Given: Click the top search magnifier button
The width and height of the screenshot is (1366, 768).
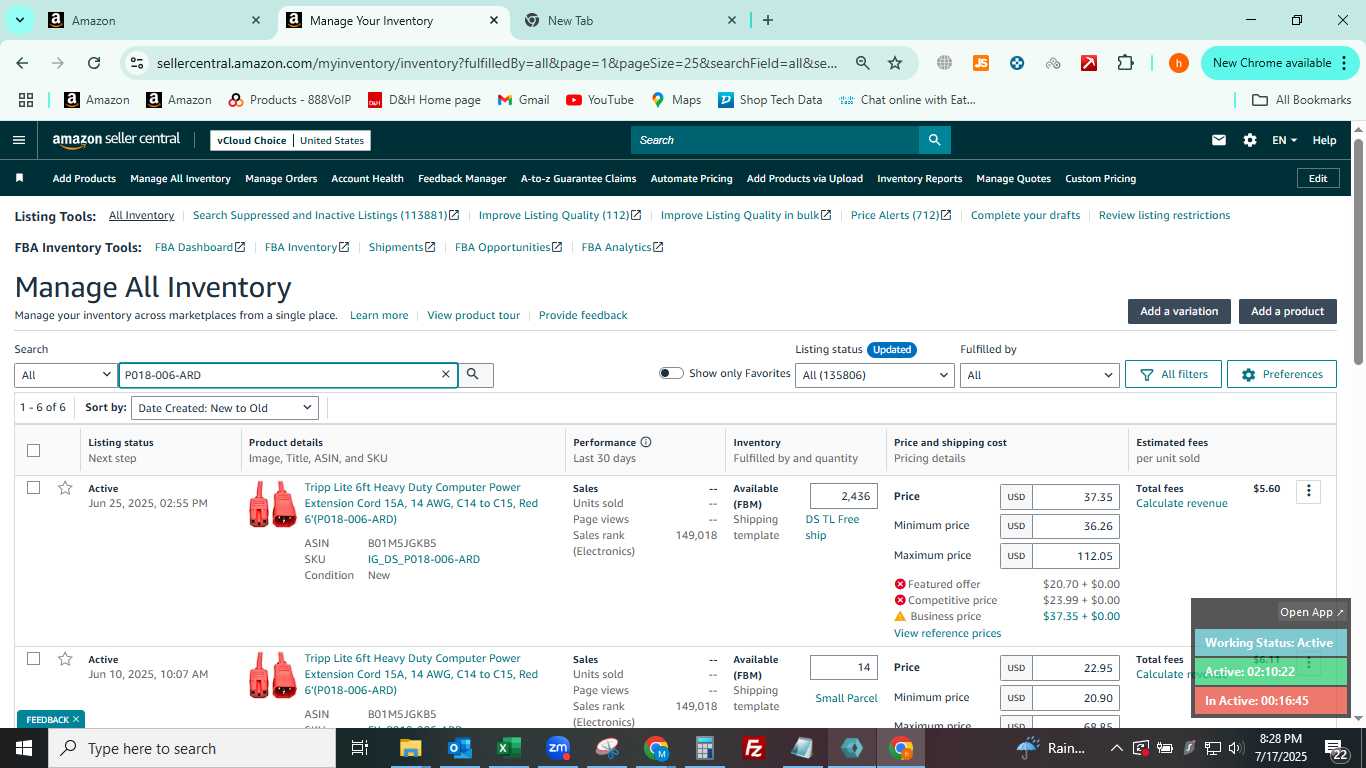Looking at the screenshot, I should pos(934,140).
